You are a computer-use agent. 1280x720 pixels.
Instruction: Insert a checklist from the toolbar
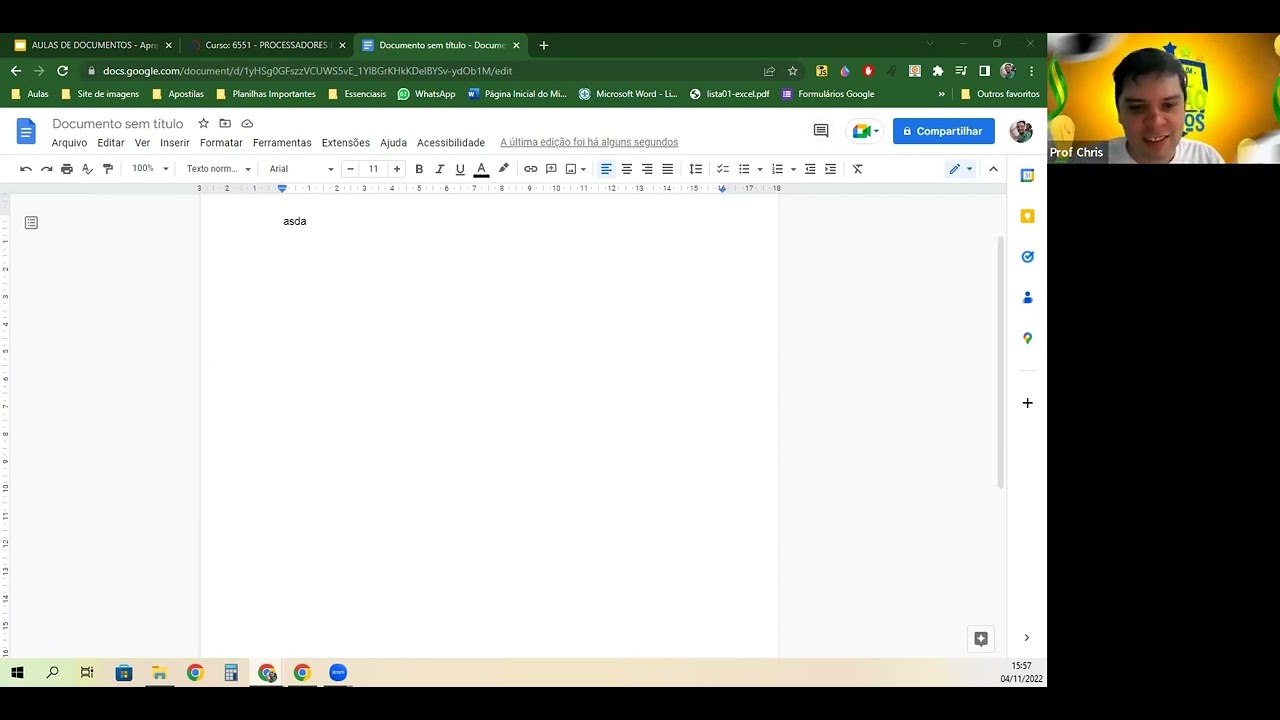pos(723,169)
